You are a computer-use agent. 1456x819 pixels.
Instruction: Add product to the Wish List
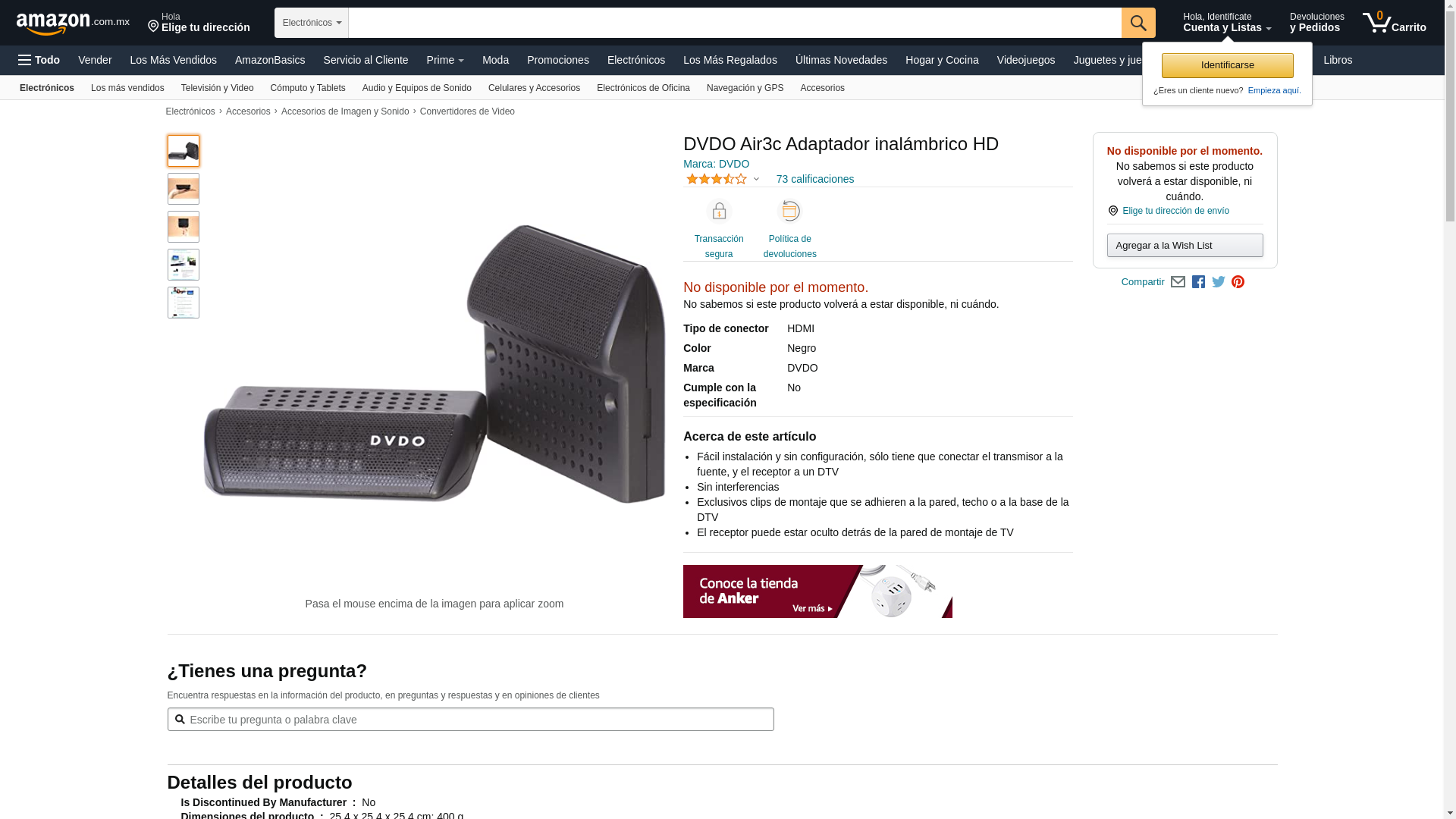click(x=1185, y=245)
